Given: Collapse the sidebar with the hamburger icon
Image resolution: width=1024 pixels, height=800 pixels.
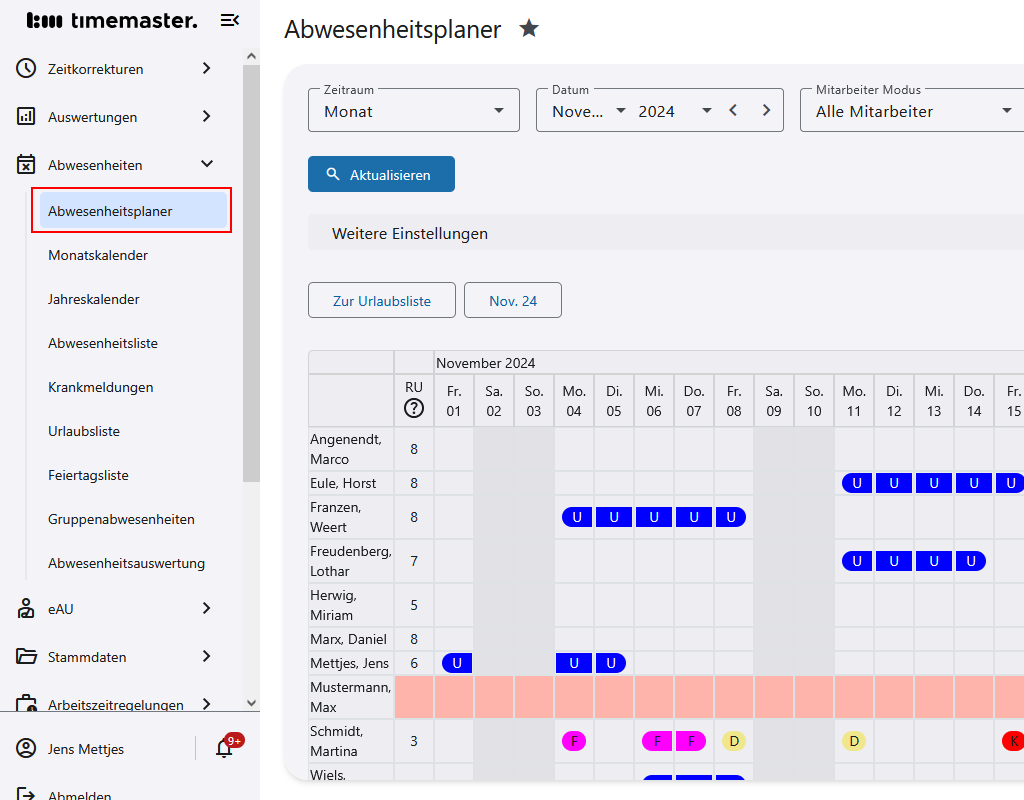Looking at the screenshot, I should pos(229,20).
